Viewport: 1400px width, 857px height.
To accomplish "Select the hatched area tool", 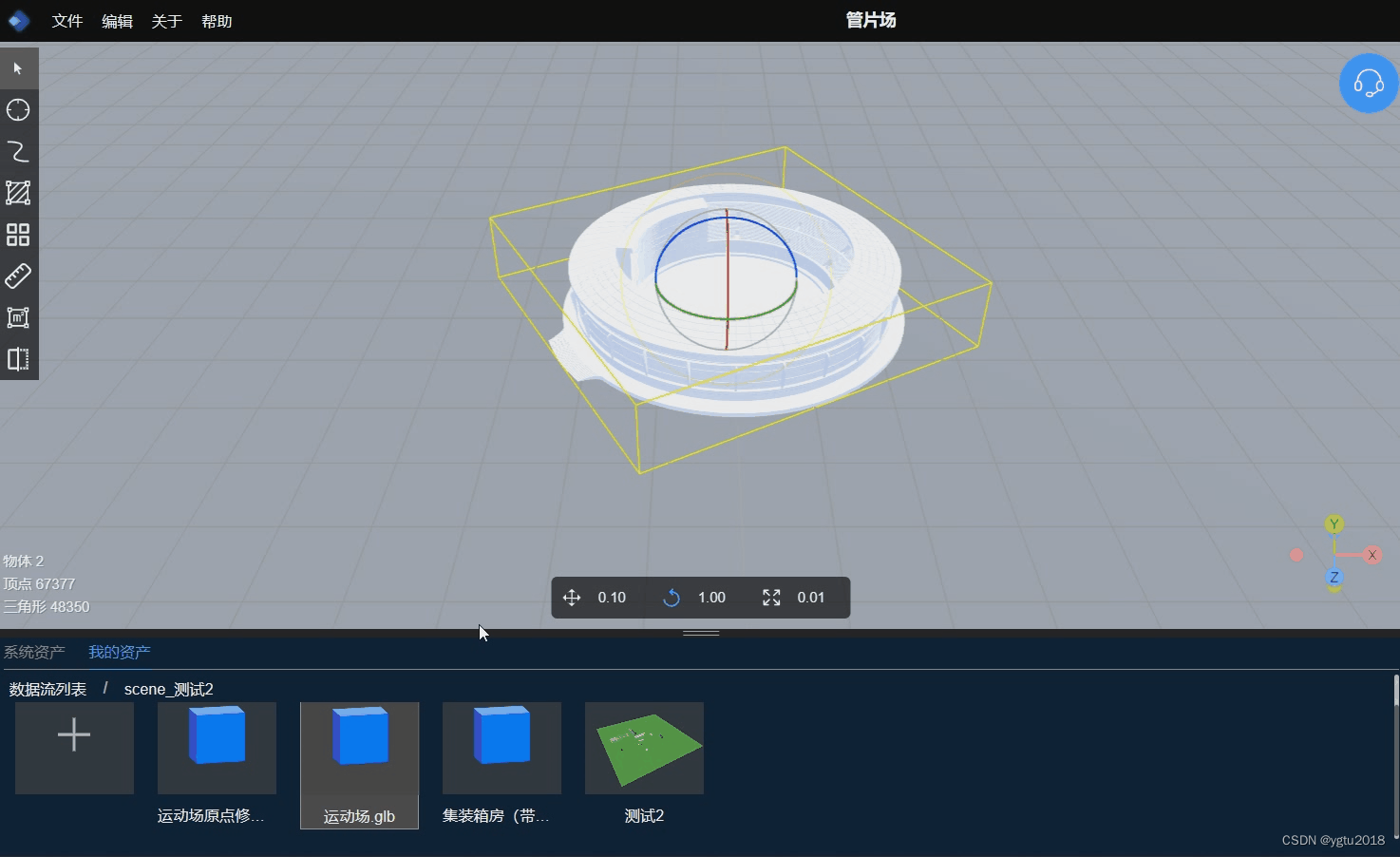I will [x=18, y=193].
